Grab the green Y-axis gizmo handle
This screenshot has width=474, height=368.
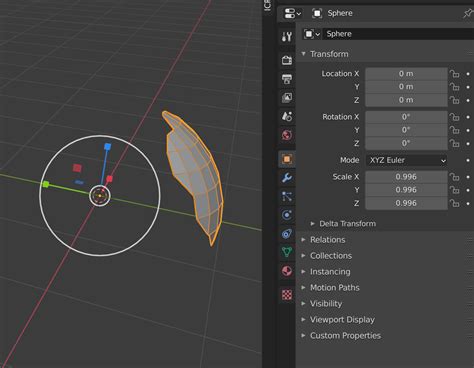[46, 184]
